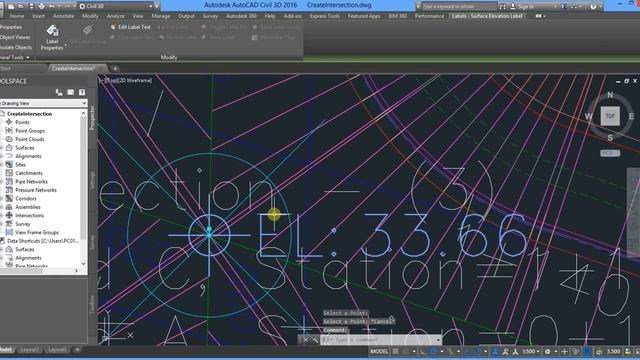Screen dimensions: 640x360
Task: Expand the Alignments tree node
Action: (x=2, y=156)
